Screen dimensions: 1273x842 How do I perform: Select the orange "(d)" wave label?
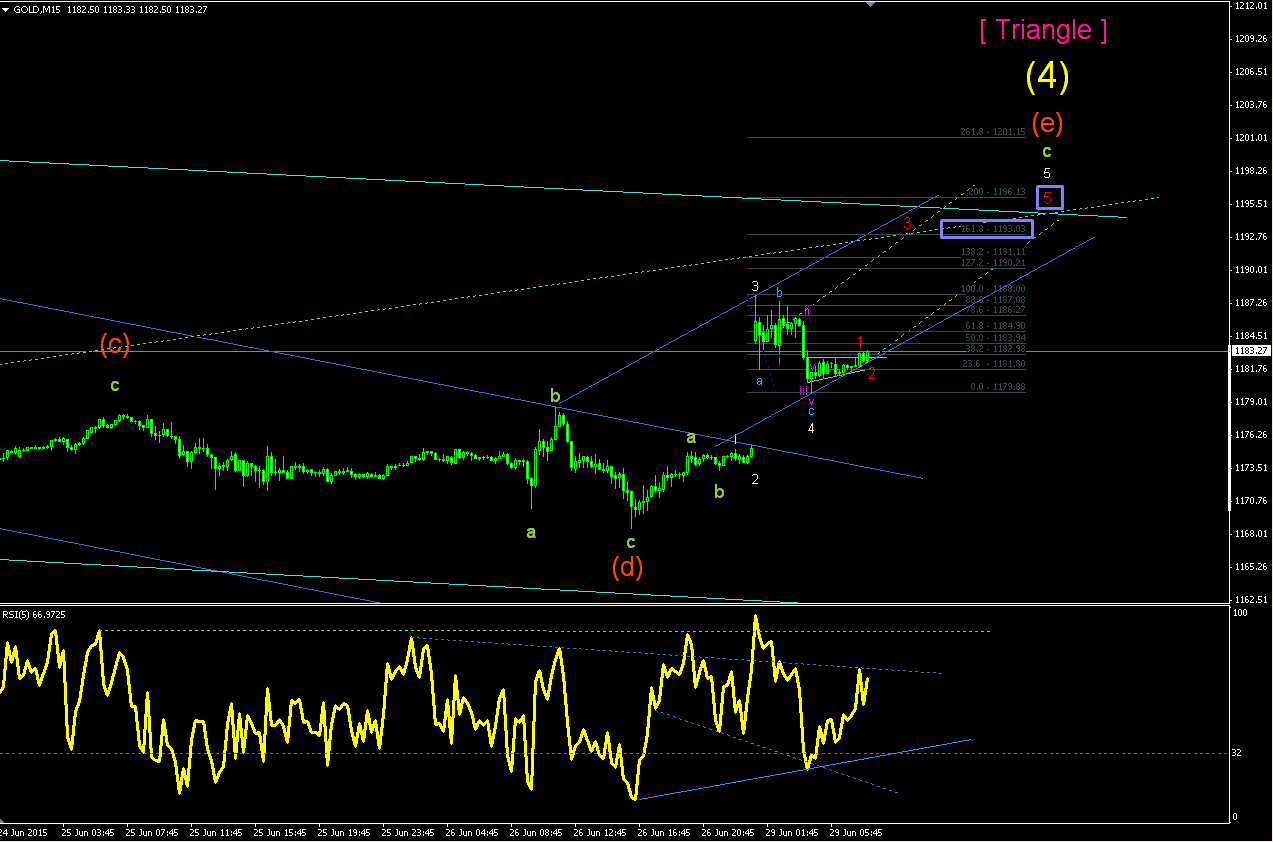627,567
